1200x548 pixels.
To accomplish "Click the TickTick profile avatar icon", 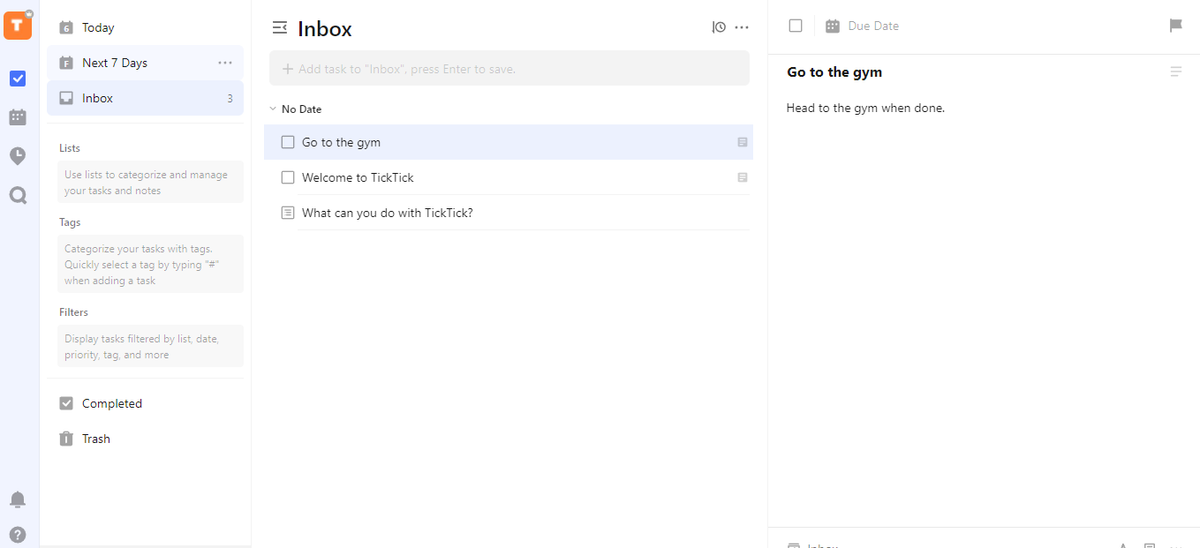I will tap(17, 25).
